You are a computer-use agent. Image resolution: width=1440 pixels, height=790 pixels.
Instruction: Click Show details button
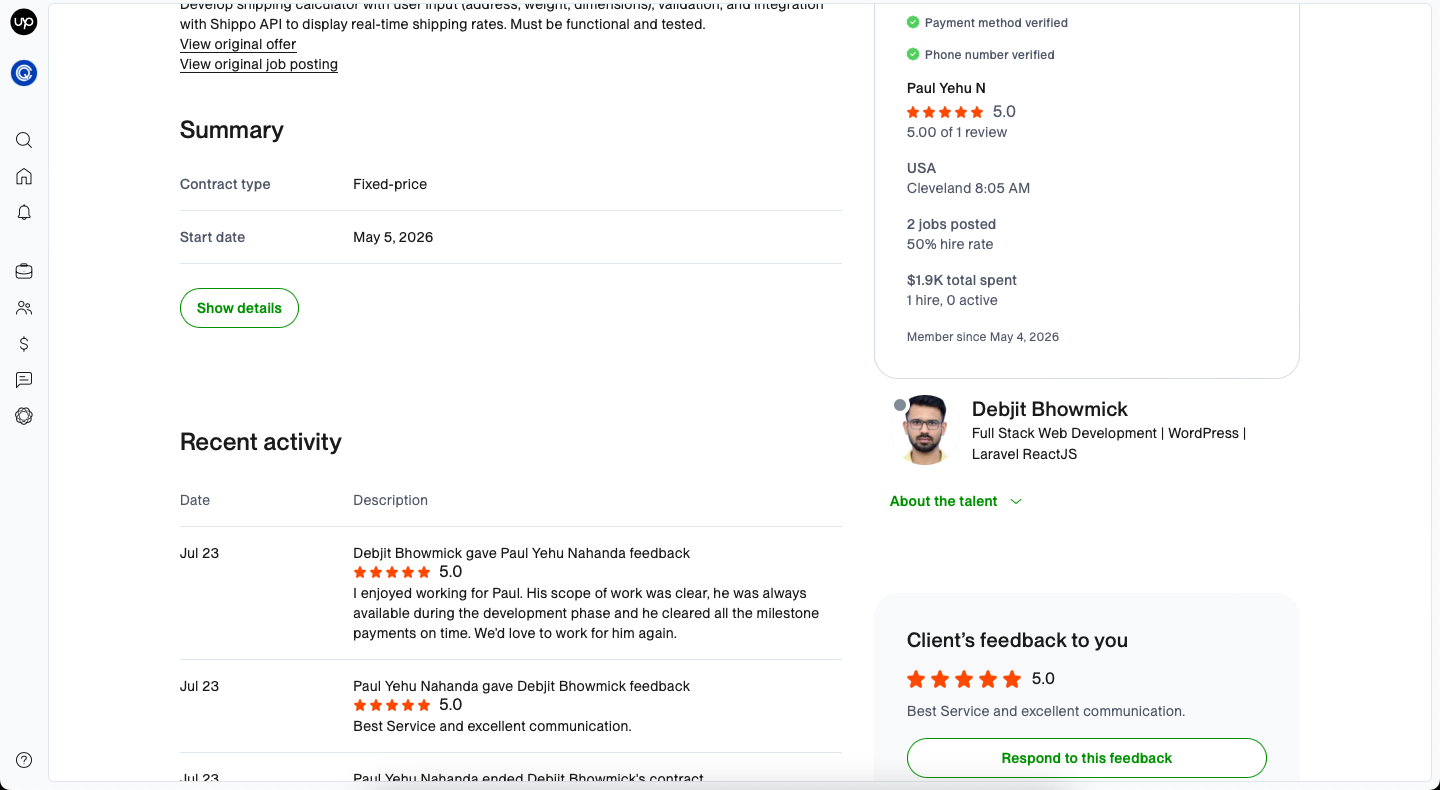point(239,308)
